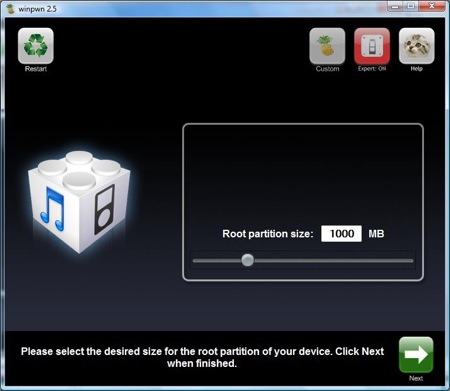Image resolution: width=450 pixels, height=391 pixels.
Task: Click the 'MB' unit label
Action: [376, 234]
